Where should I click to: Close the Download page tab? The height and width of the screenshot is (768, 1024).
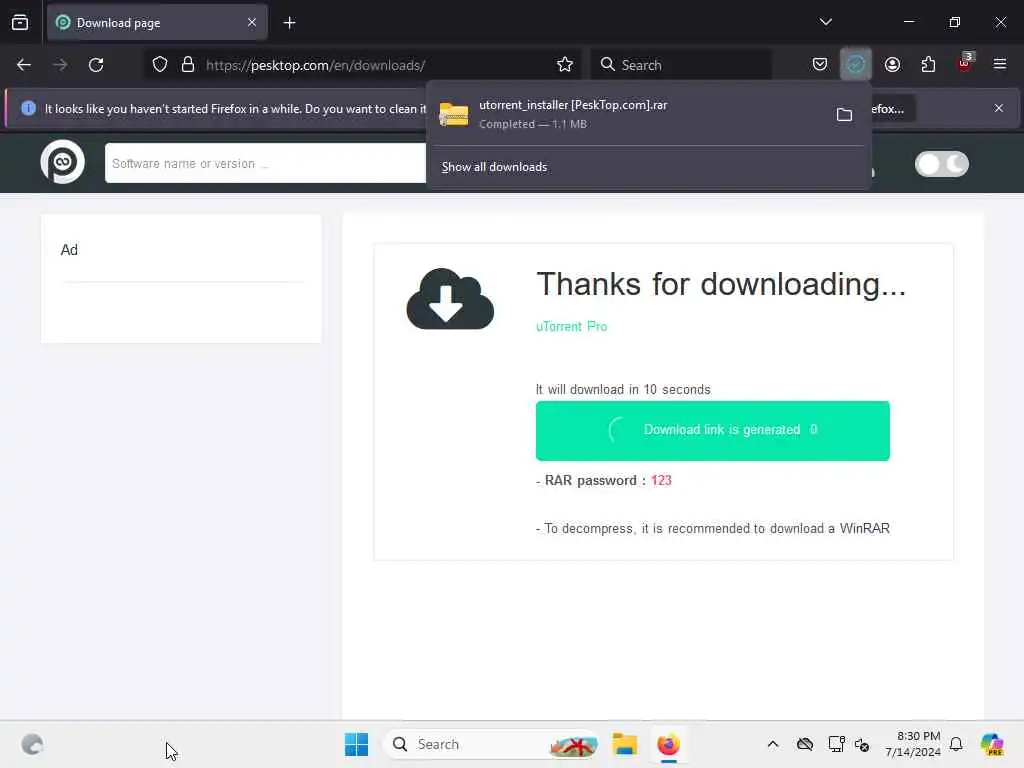[x=252, y=22]
